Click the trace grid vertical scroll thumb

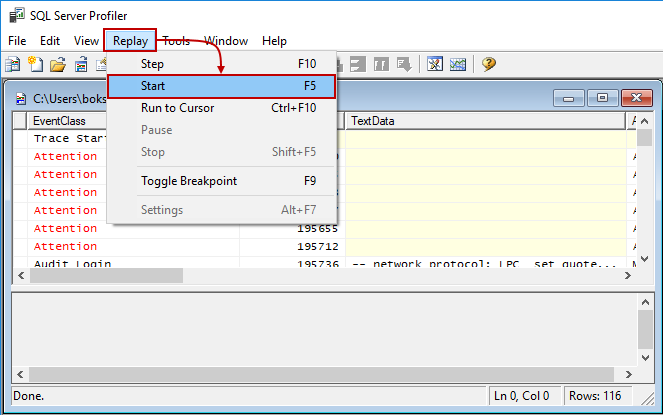(x=644, y=138)
